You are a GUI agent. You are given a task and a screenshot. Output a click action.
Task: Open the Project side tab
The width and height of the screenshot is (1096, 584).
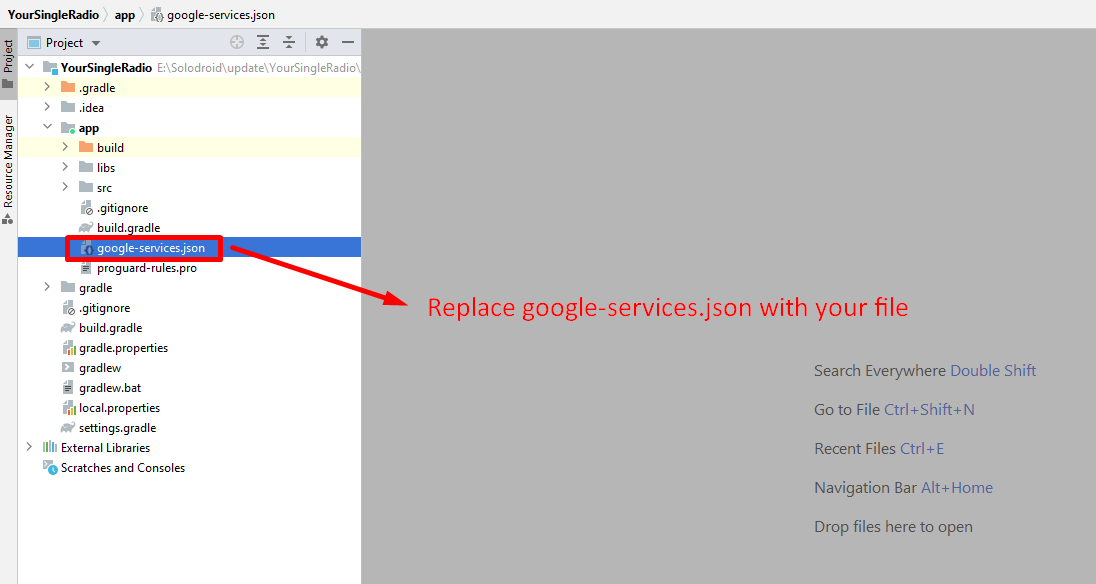tap(8, 56)
